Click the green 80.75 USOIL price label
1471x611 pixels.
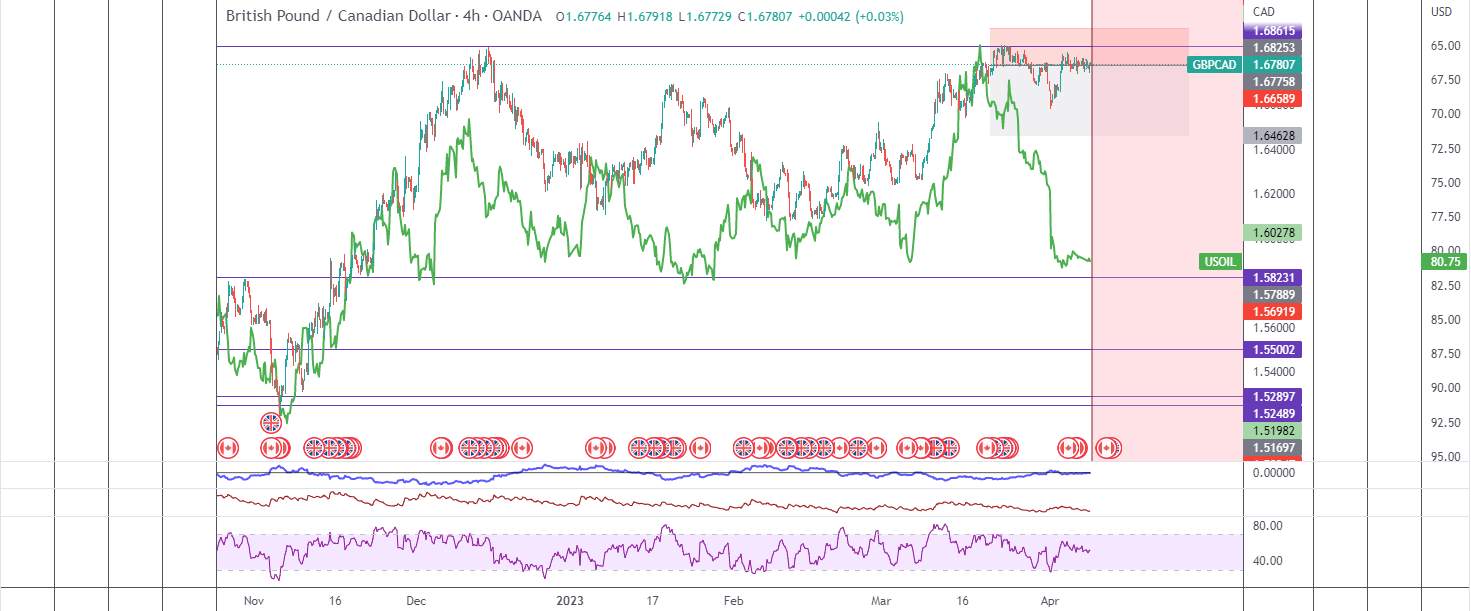point(1445,262)
